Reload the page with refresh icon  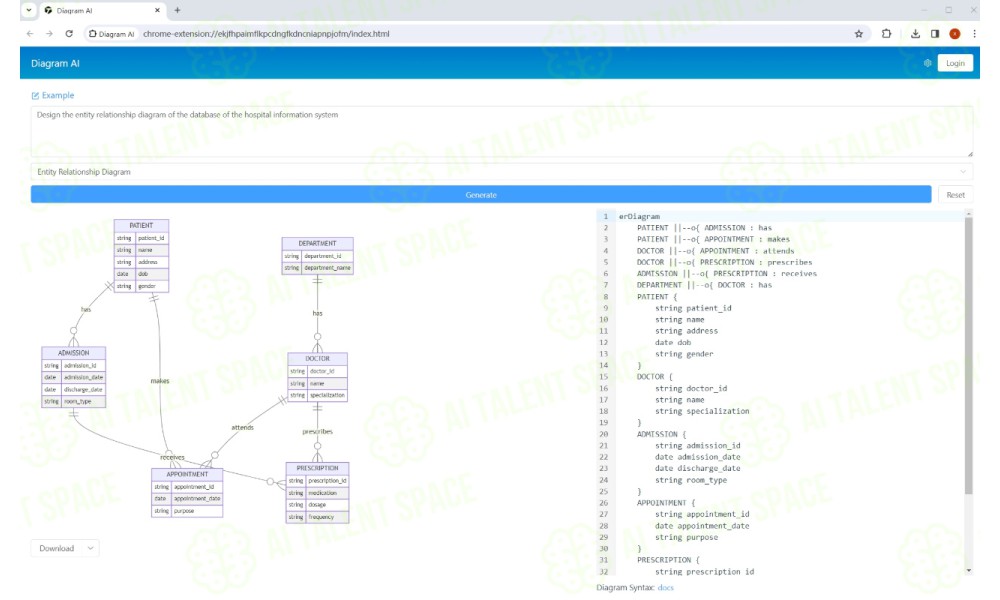point(69,34)
